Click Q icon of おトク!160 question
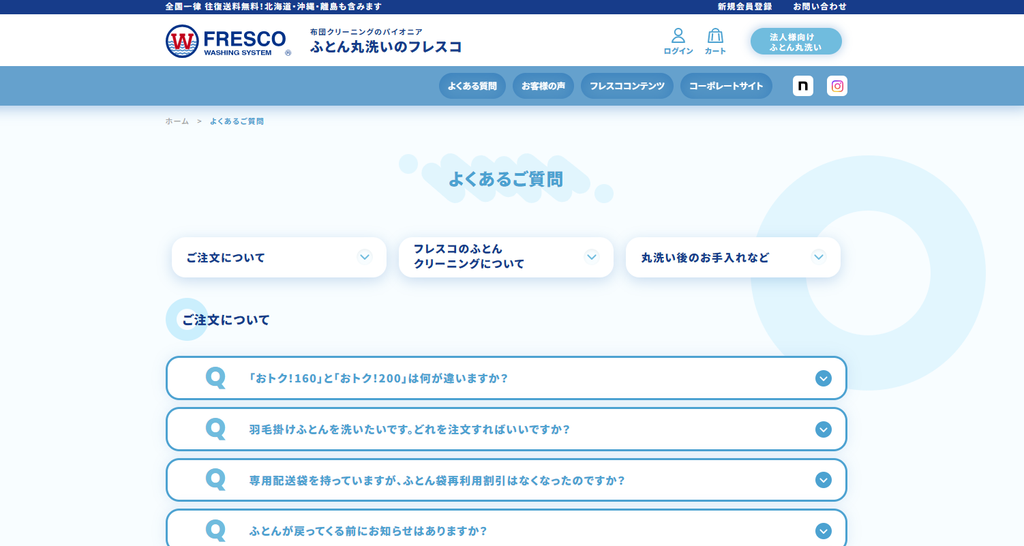Viewport: 1024px width, 546px height. point(216,377)
